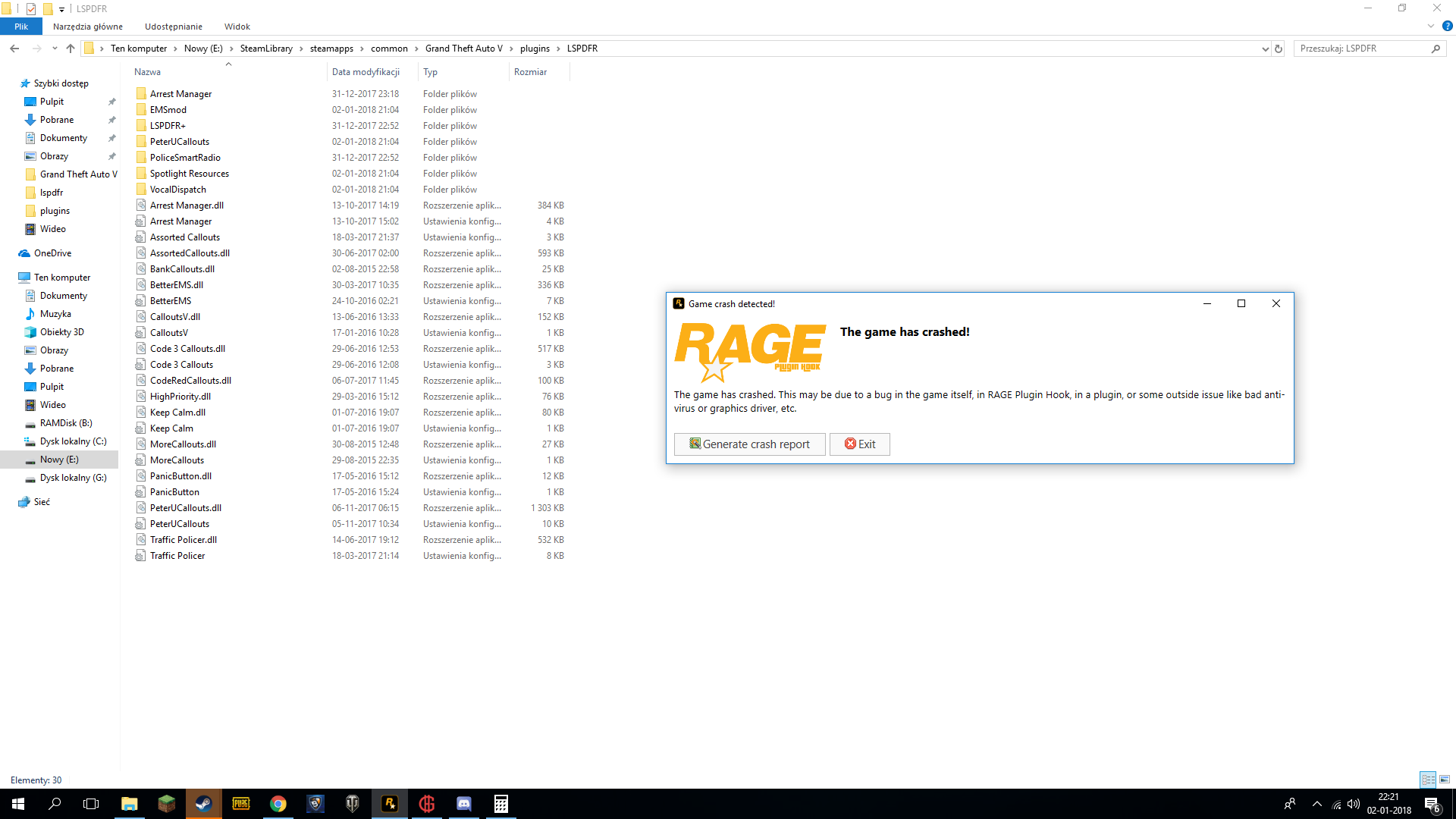Screen dimensions: 1456x819
Task: Open the Widok ribbon tab
Action: point(237,27)
